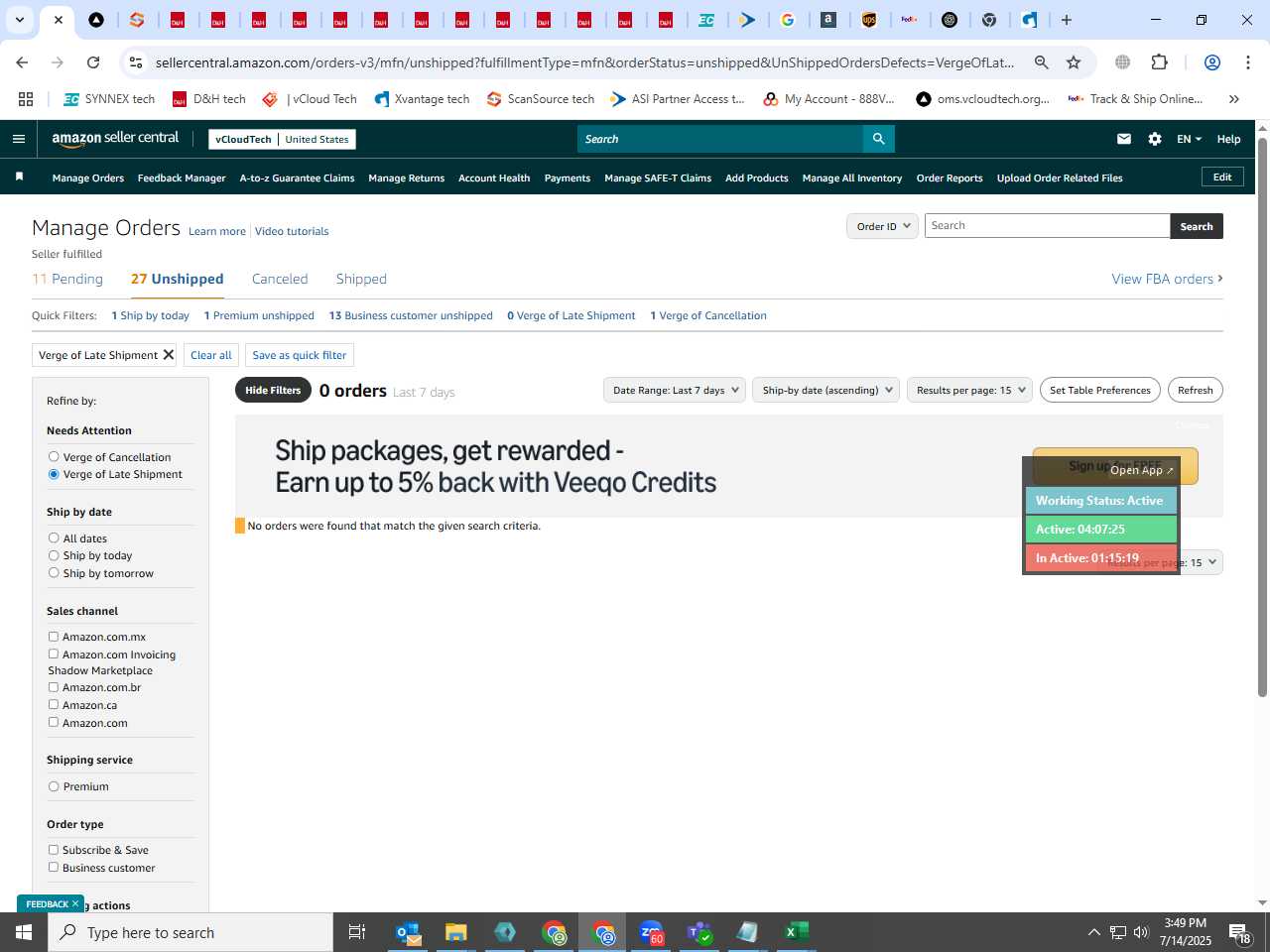Screen dimensions: 1270x952
Task: Click the Save as quick filter button
Action: (300, 355)
